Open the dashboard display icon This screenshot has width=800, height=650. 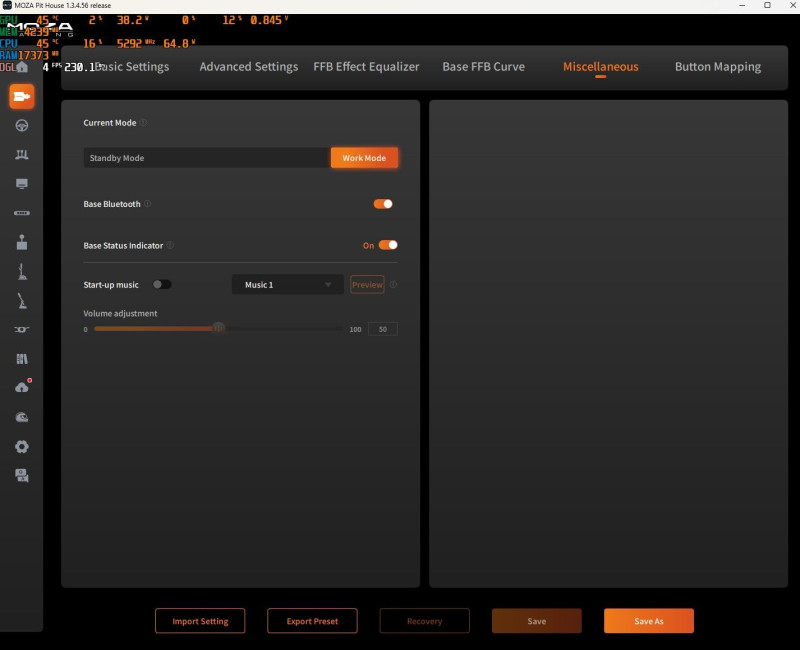tap(22, 184)
